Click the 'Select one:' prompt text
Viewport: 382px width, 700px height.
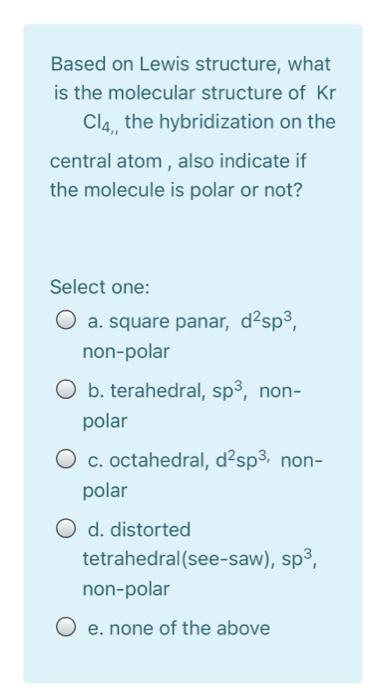click(x=100, y=287)
